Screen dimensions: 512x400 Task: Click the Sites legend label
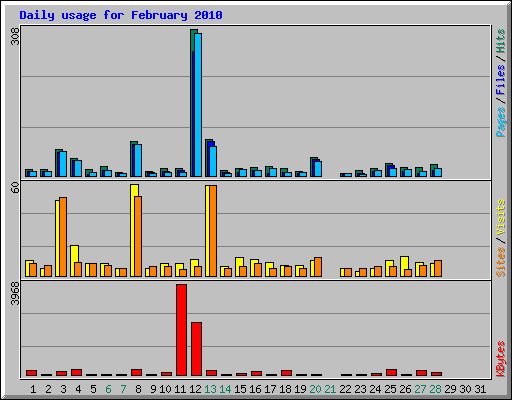pyautogui.click(x=500, y=262)
